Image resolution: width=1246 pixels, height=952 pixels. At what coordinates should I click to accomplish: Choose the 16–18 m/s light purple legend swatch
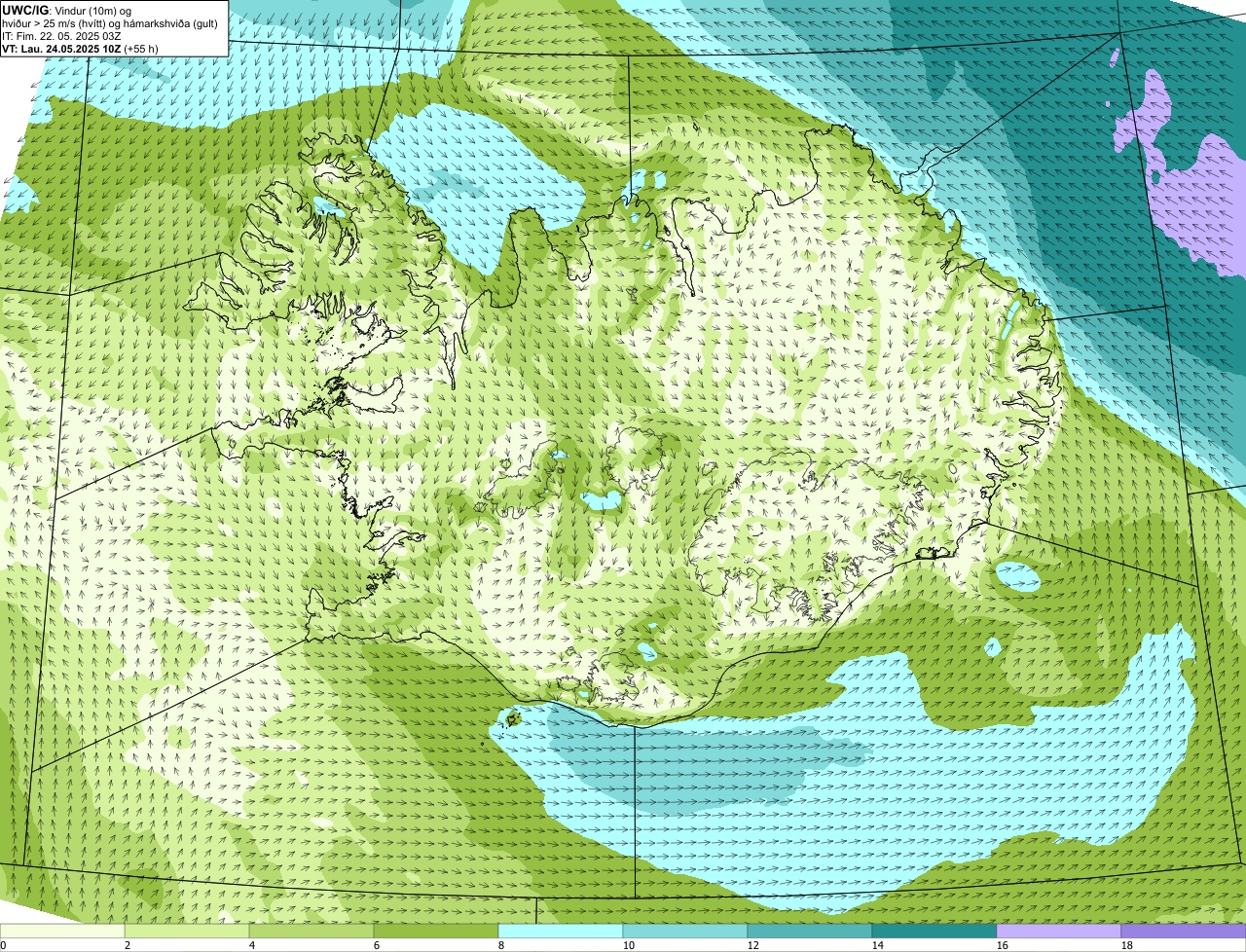coord(1059,932)
